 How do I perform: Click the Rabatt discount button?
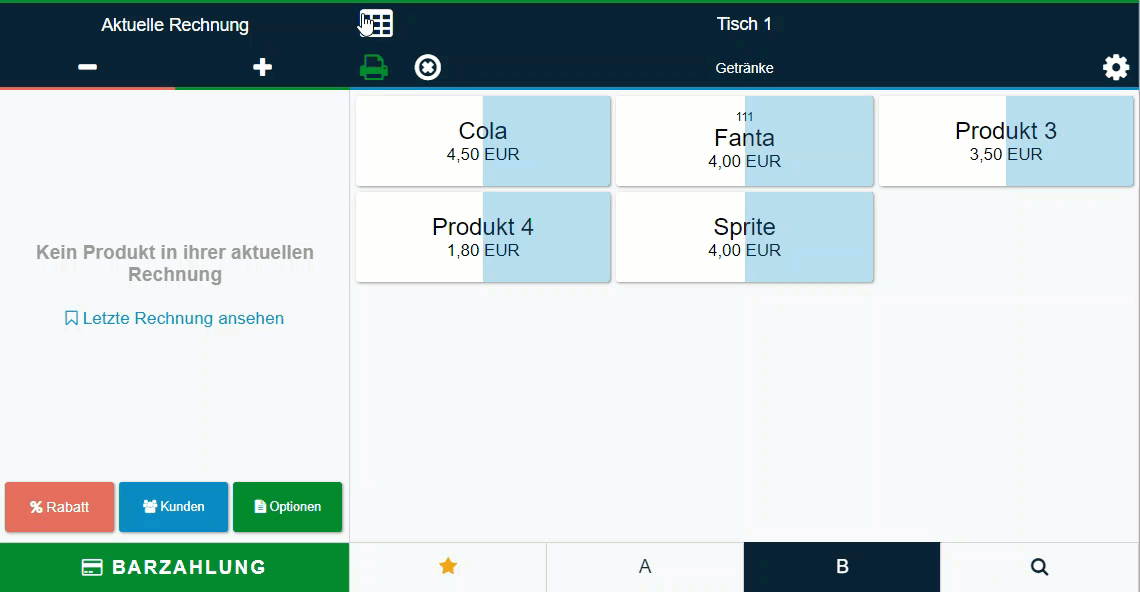click(x=60, y=507)
